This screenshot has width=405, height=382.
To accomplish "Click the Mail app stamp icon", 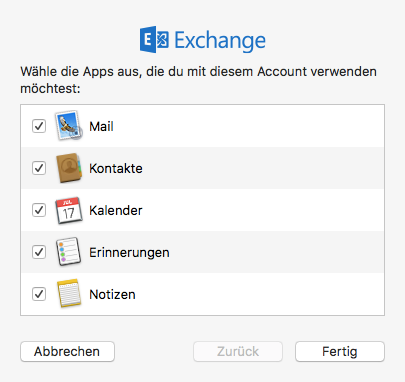I will [69, 126].
